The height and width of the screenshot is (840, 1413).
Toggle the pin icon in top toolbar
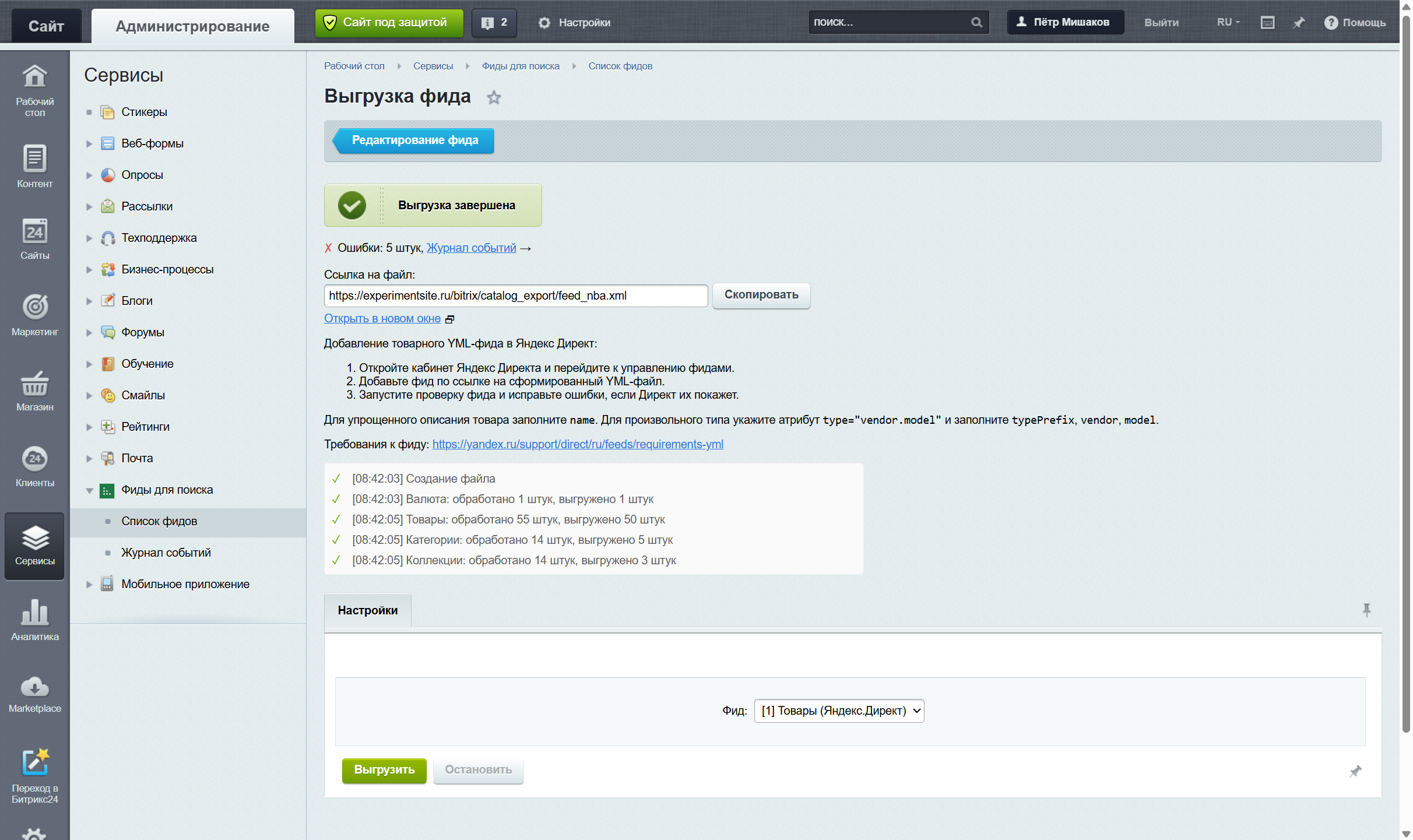[1299, 22]
